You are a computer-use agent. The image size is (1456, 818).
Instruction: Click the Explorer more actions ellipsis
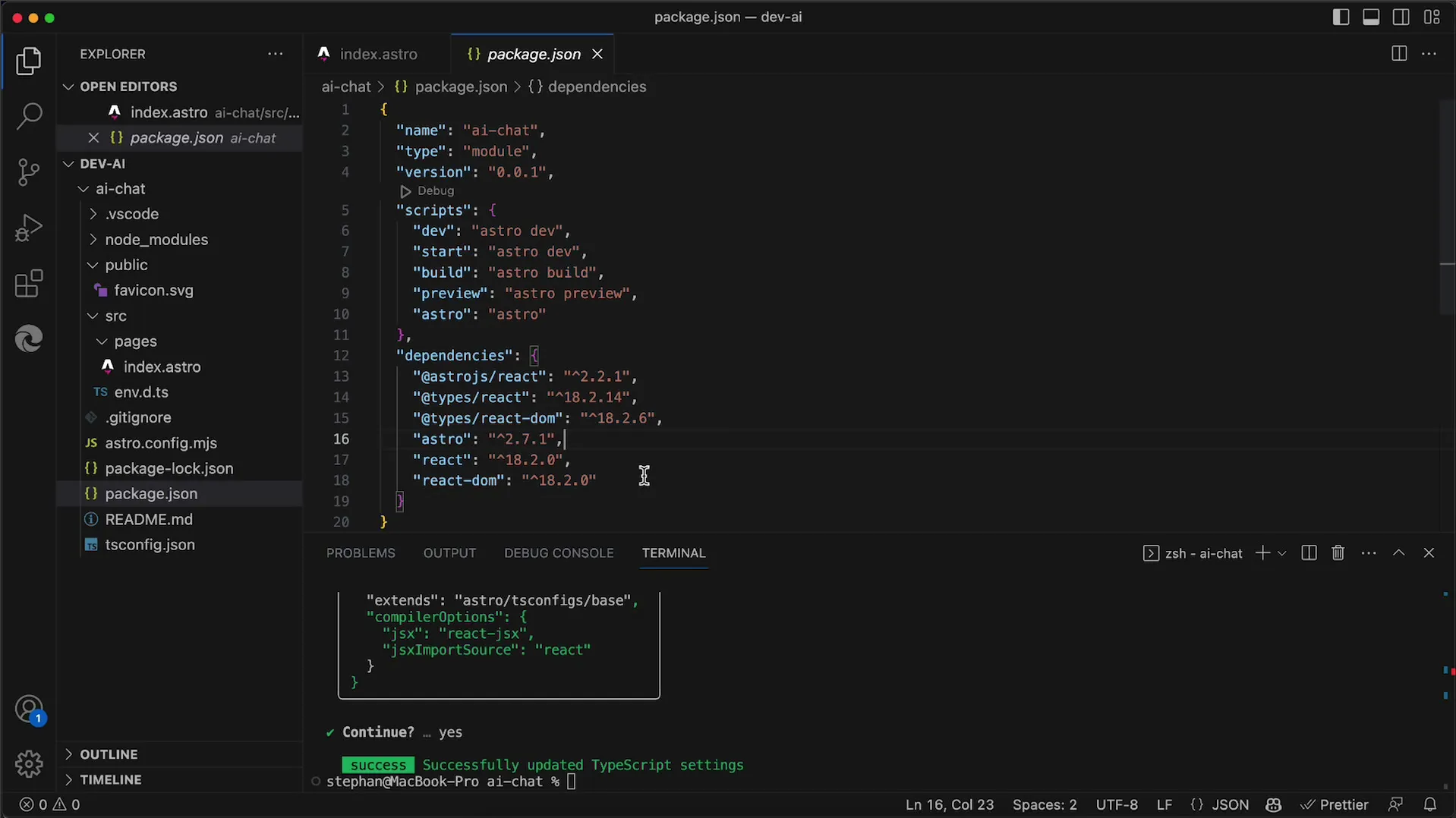point(275,54)
